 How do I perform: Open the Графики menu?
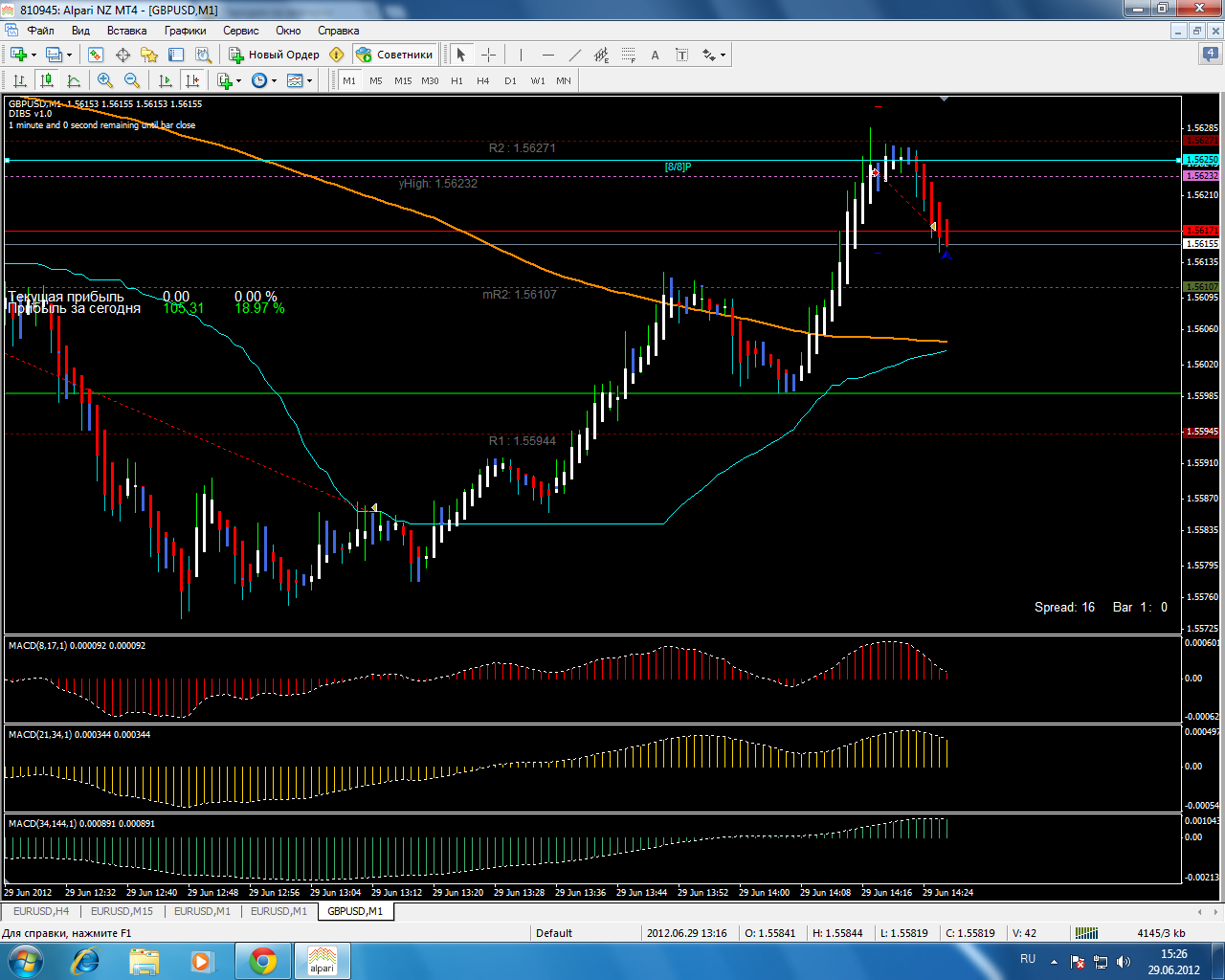click(185, 31)
